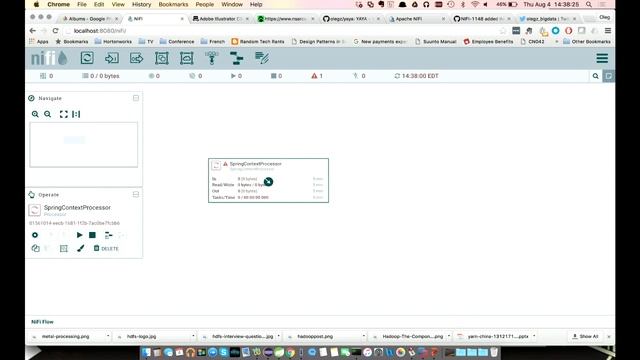Open the bulletin board icon beside search
This screenshot has height=360, width=640.
[x=609, y=76]
